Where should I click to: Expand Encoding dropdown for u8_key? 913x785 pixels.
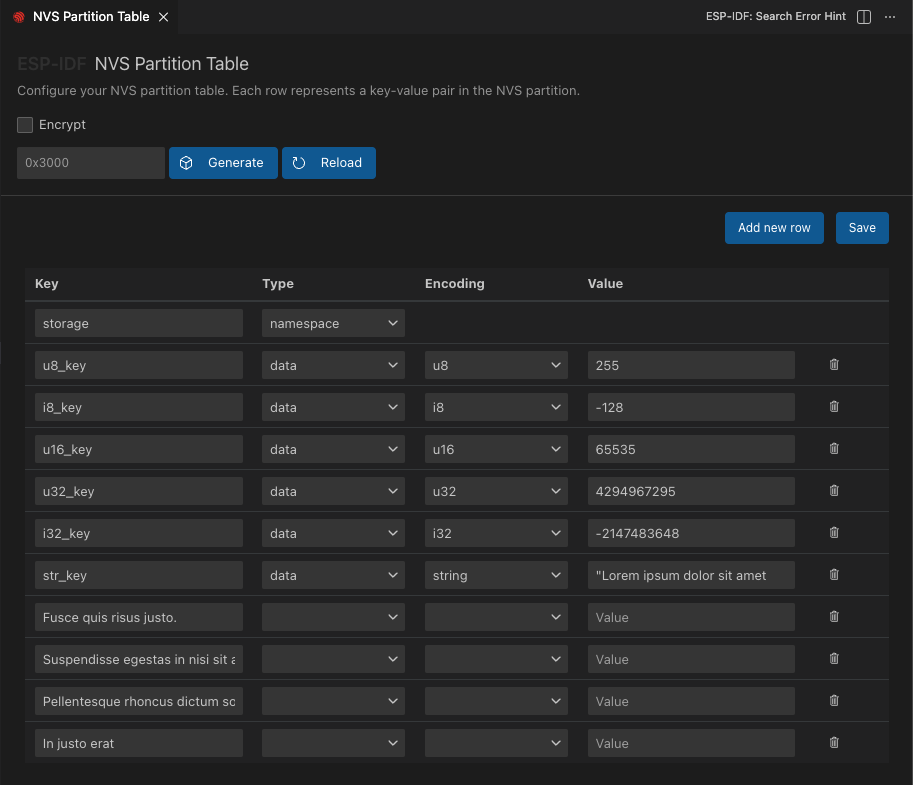click(x=496, y=366)
